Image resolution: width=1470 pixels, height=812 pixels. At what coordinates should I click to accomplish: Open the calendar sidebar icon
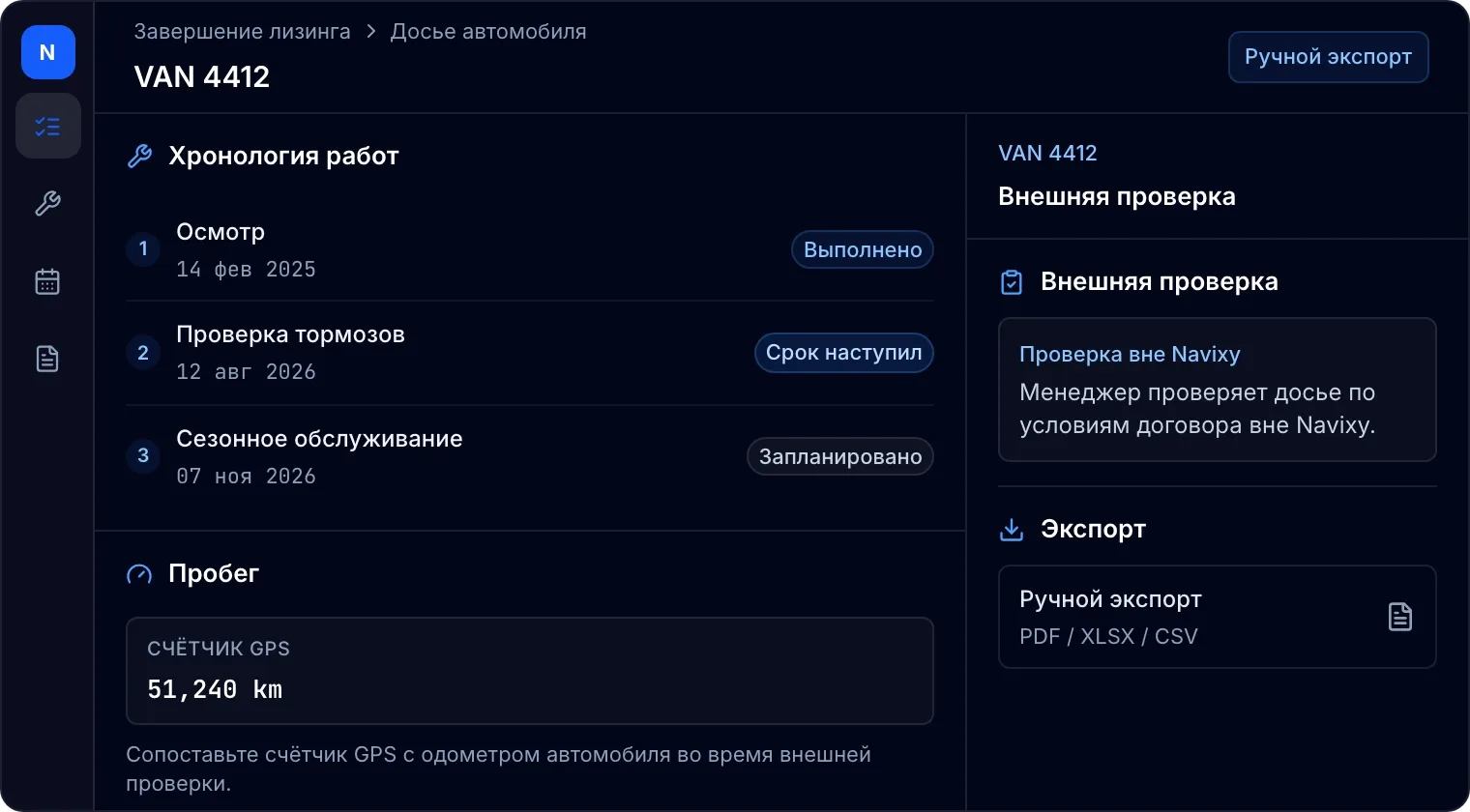tap(47, 281)
